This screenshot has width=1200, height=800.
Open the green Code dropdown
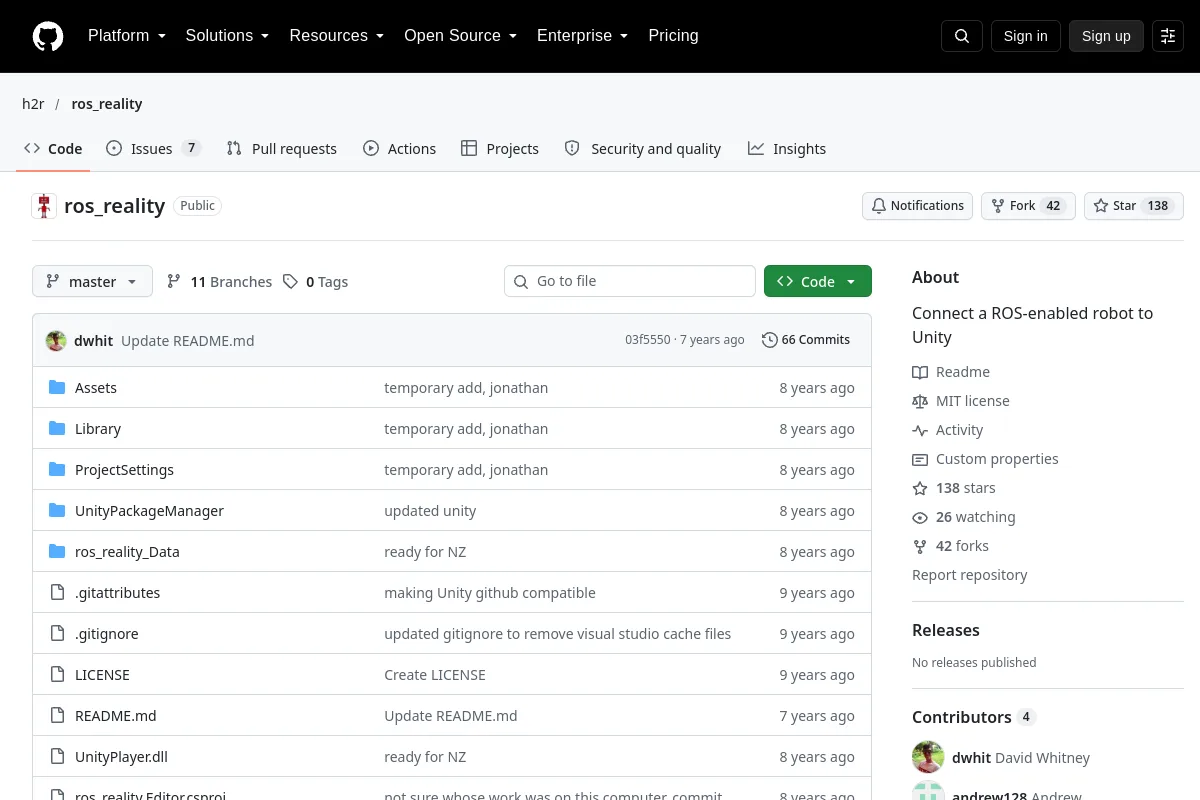tap(818, 282)
